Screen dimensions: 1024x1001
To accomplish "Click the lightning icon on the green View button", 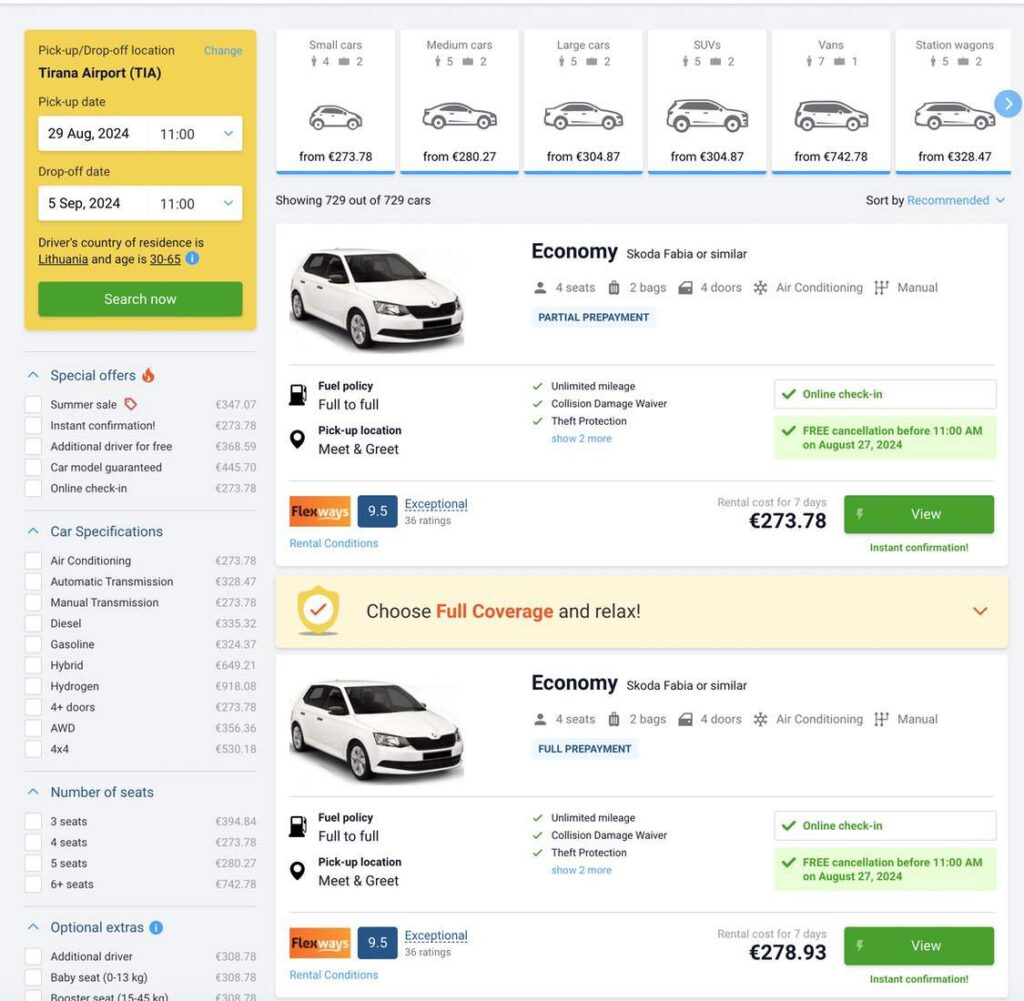I will [x=858, y=514].
